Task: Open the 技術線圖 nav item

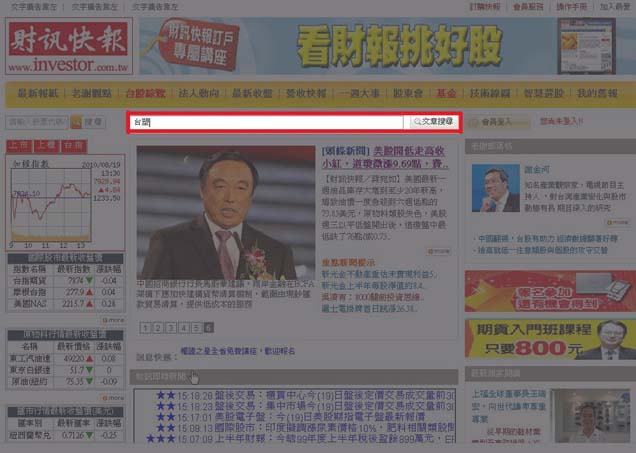Action: point(490,93)
